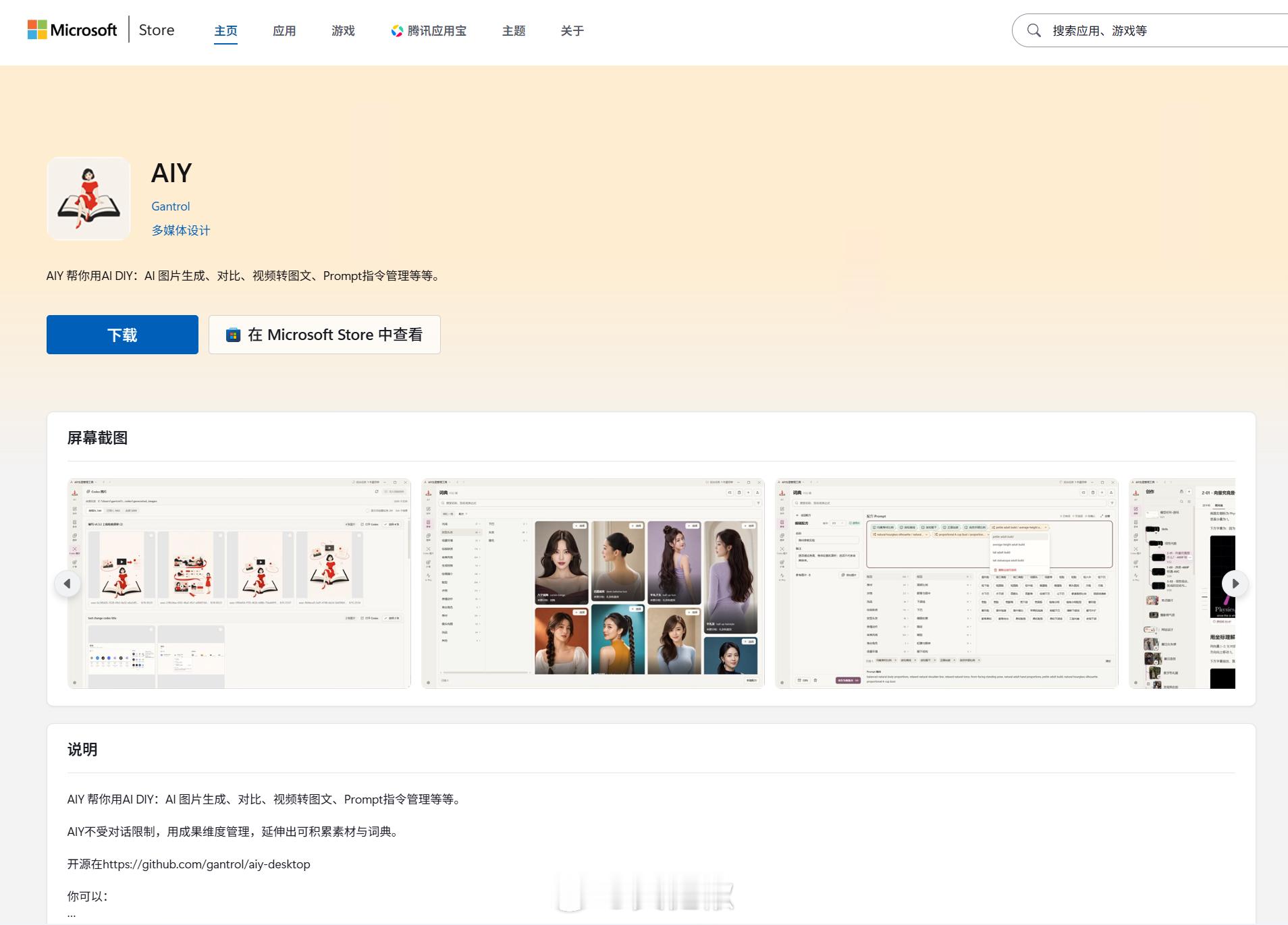Image resolution: width=1288 pixels, height=925 pixels.
Task: Go to the 主页 tab
Action: 225,31
